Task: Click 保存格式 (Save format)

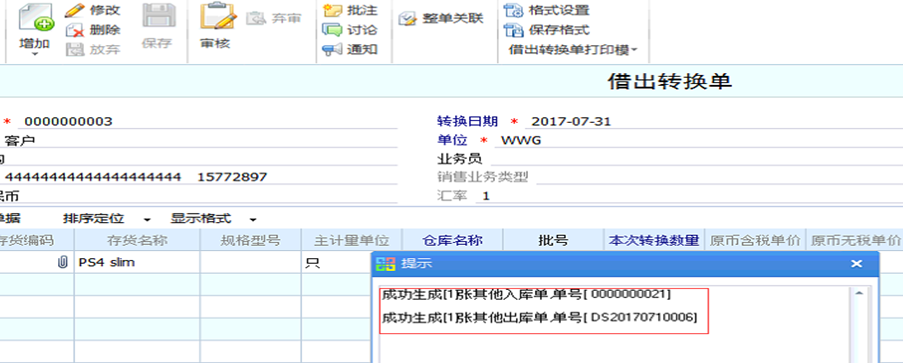Action: click(547, 30)
